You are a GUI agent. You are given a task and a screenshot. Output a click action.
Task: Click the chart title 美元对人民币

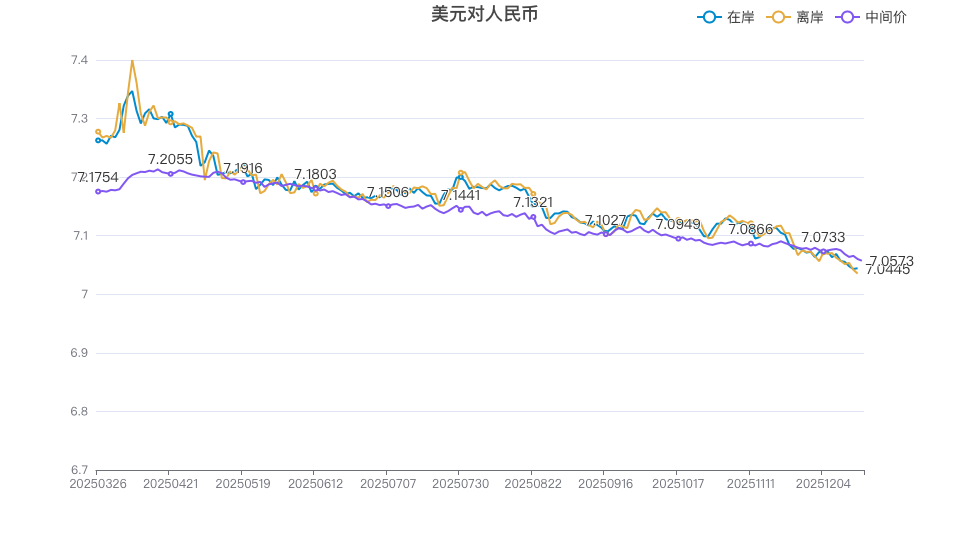tap(485, 14)
